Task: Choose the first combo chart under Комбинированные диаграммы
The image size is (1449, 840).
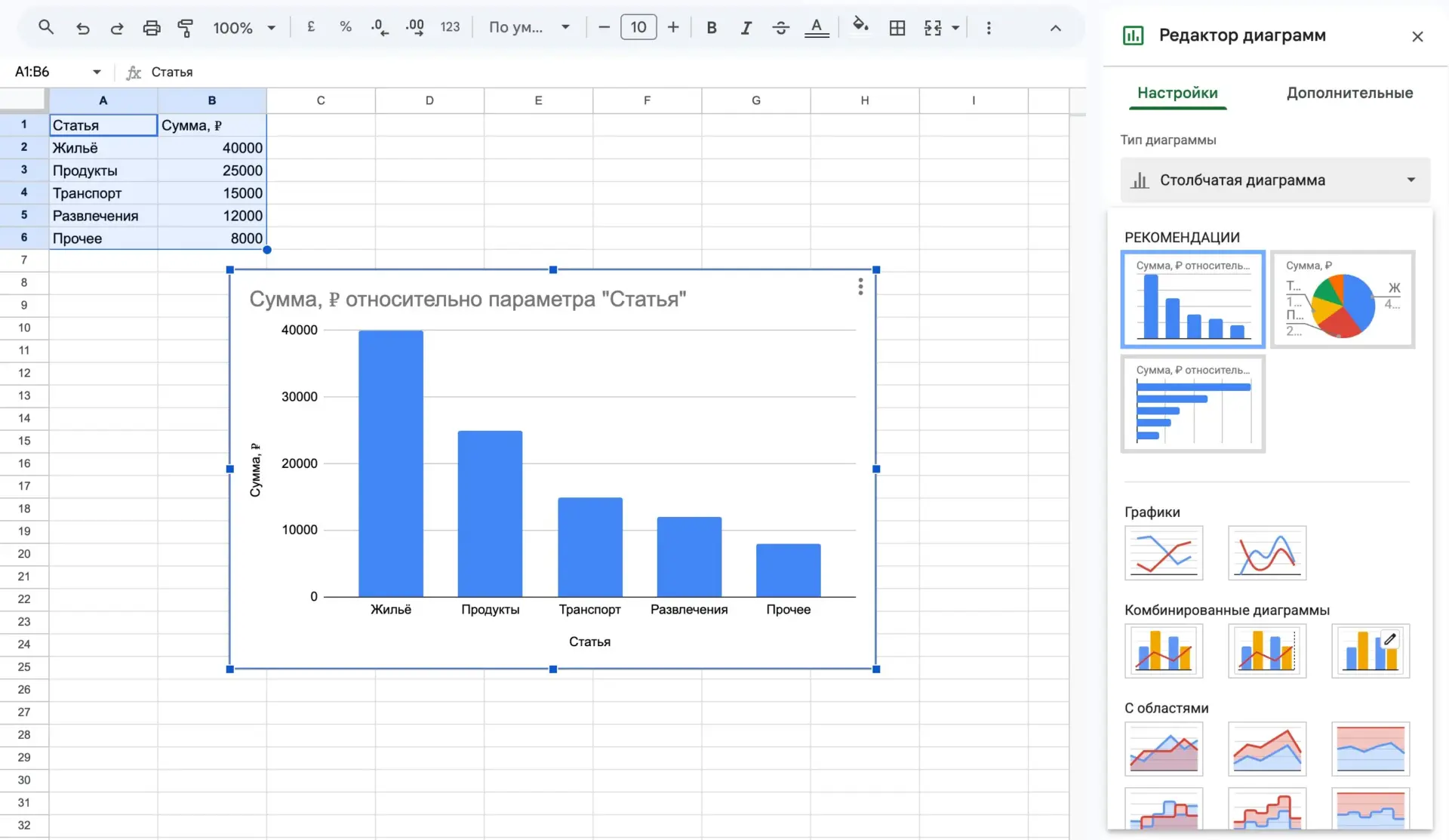Action: 1164,651
